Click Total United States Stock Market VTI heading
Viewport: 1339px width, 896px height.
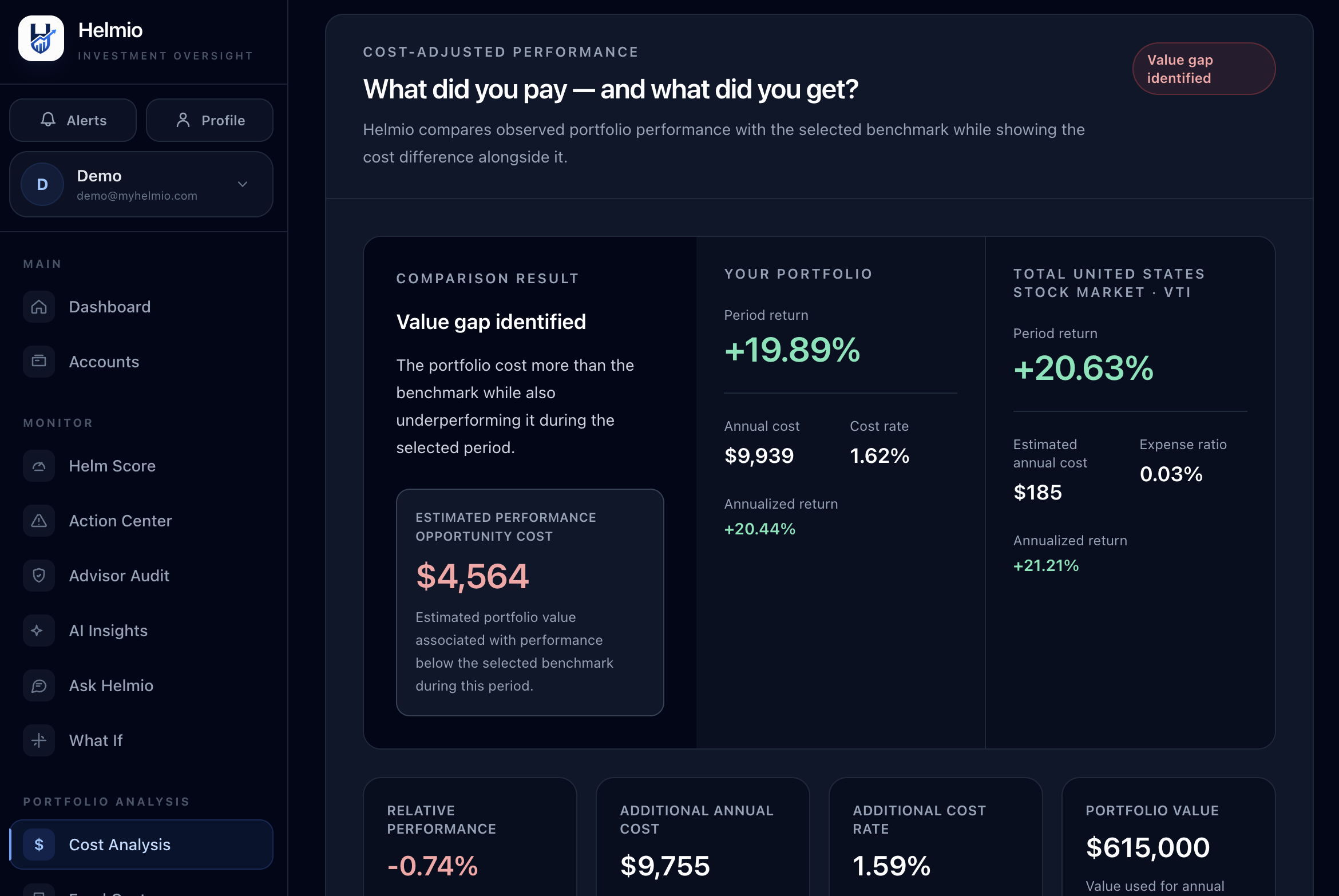tap(1109, 283)
